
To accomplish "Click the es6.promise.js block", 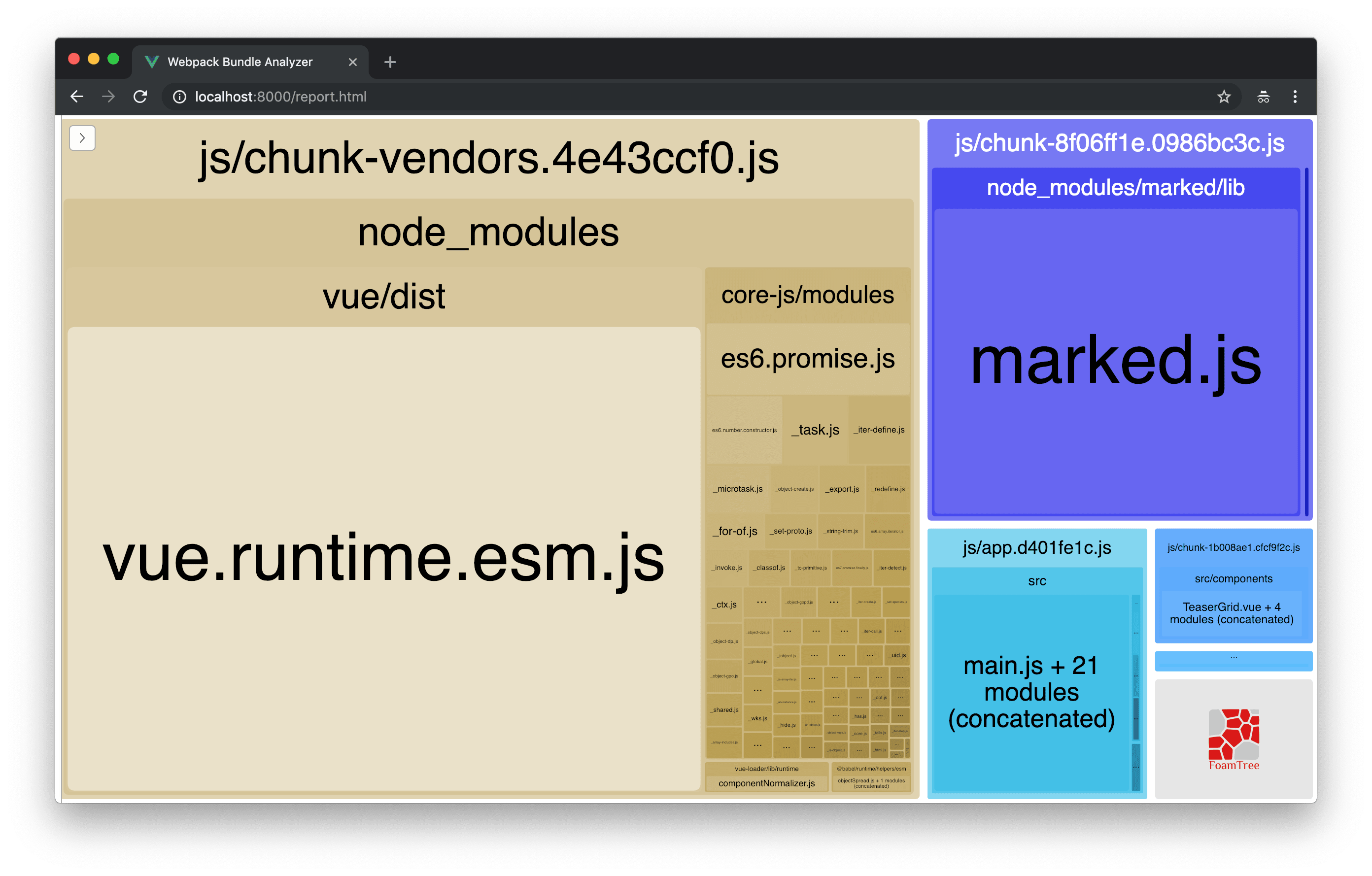I will click(807, 359).
